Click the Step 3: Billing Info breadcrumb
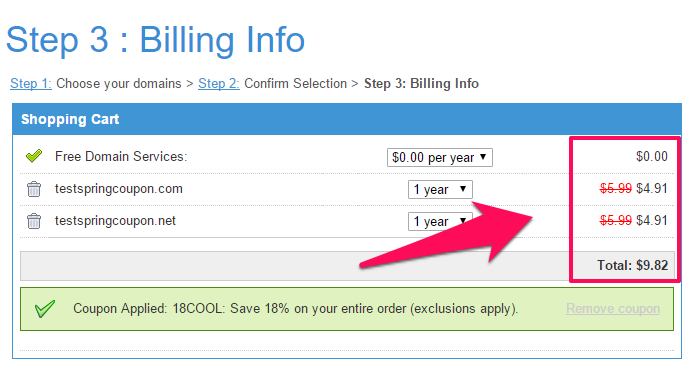 click(421, 83)
